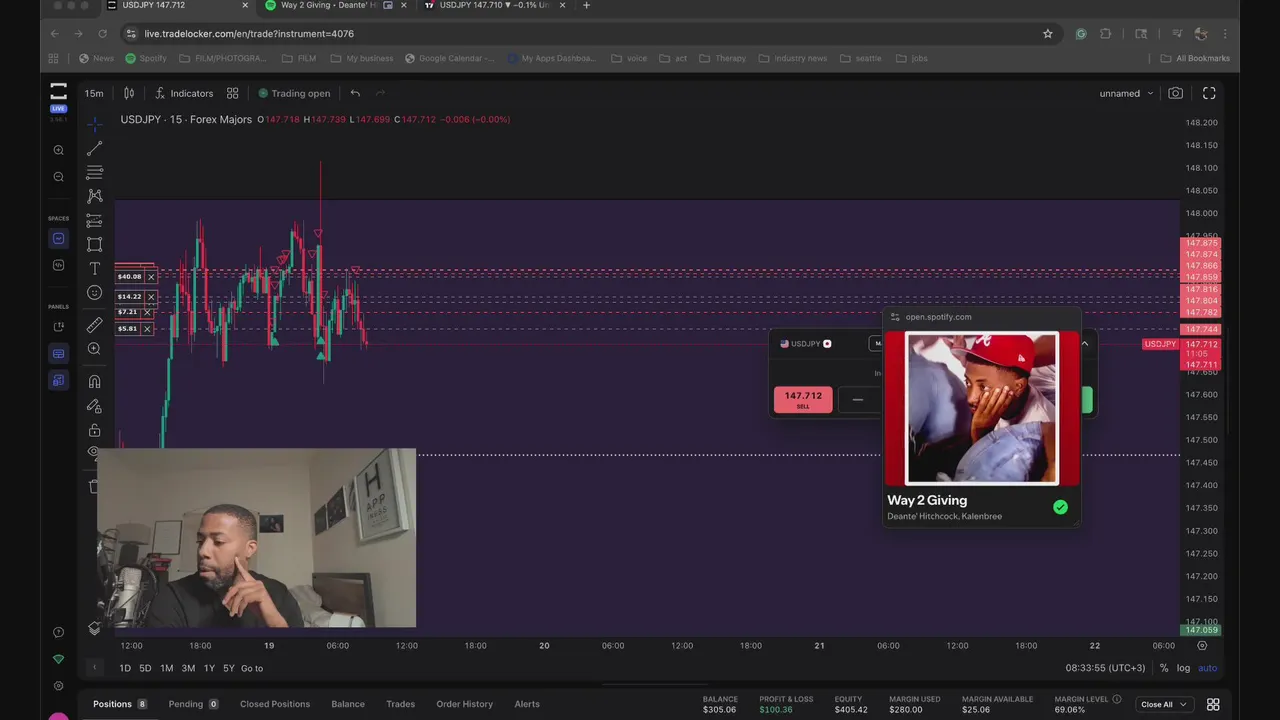Toggle lock all drawings

[94, 430]
